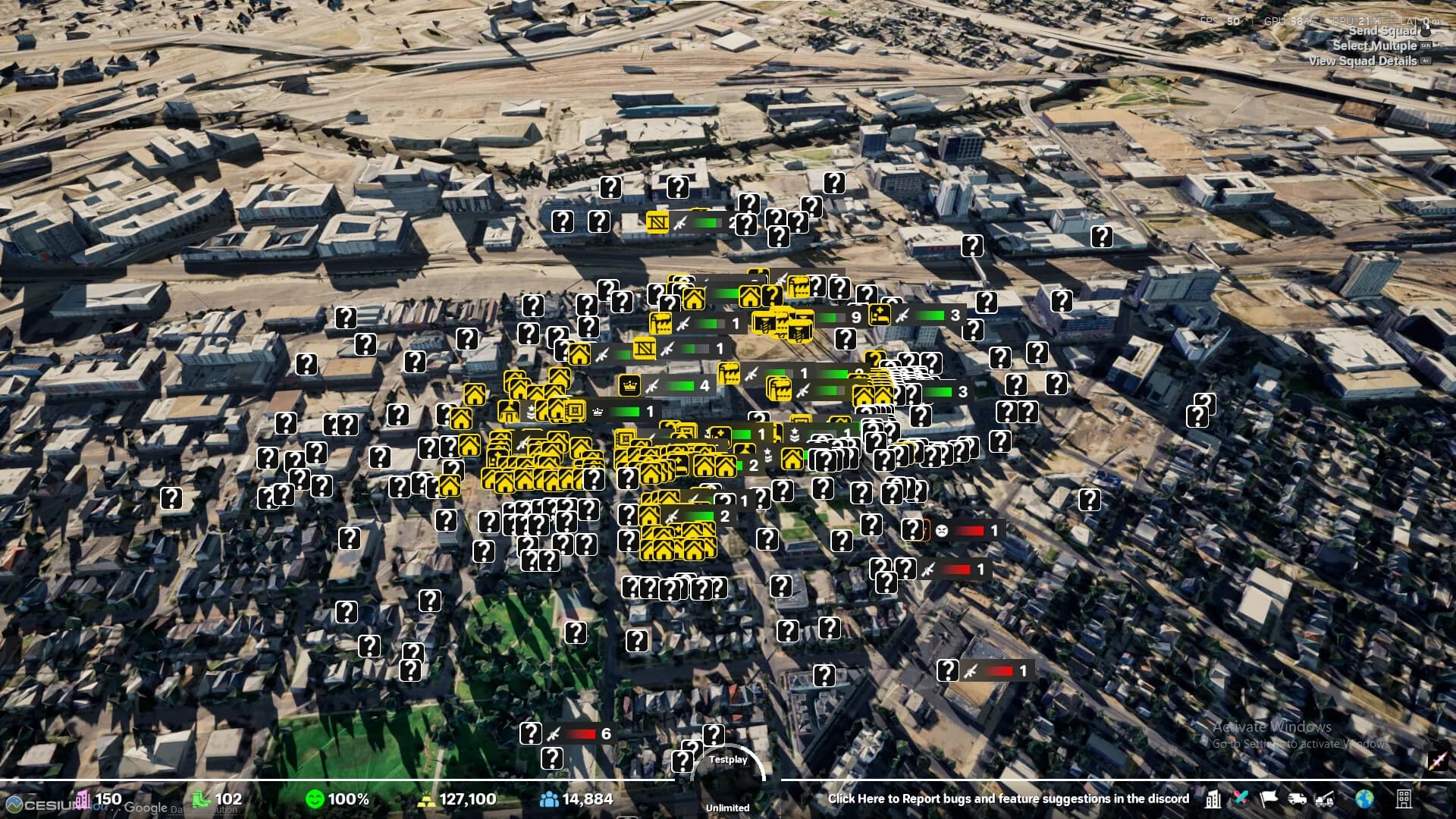Click Report bugs and feature suggestions link
Viewport: 1456px width, 819px height.
pos(1008,799)
